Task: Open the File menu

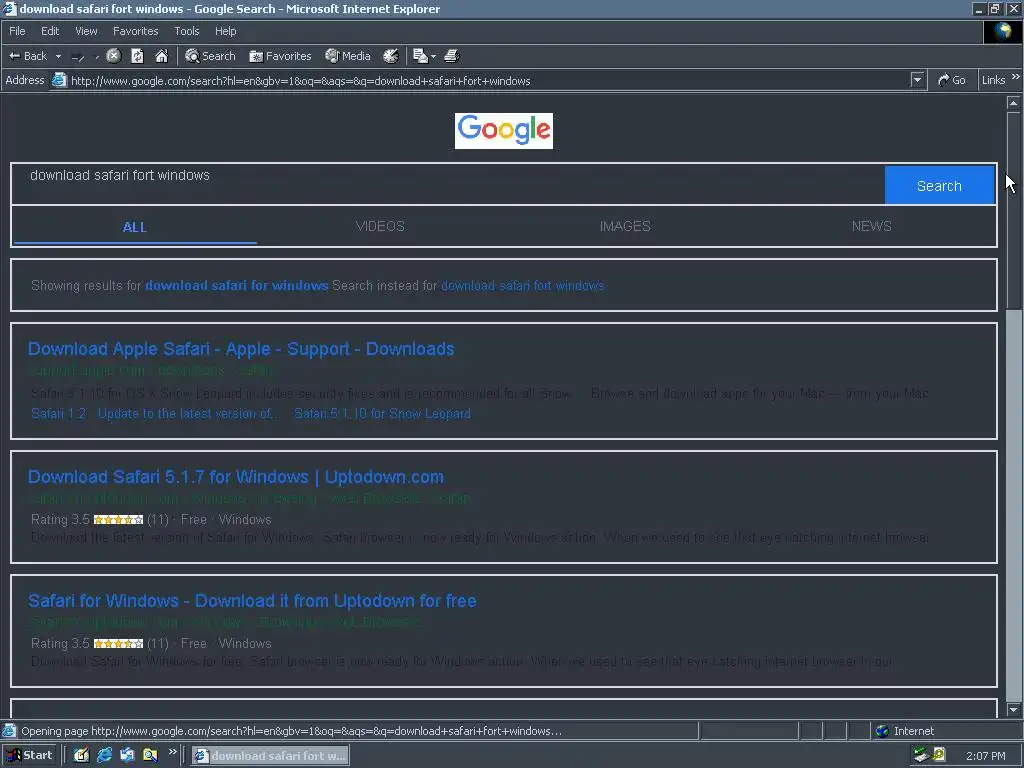Action: tap(17, 31)
